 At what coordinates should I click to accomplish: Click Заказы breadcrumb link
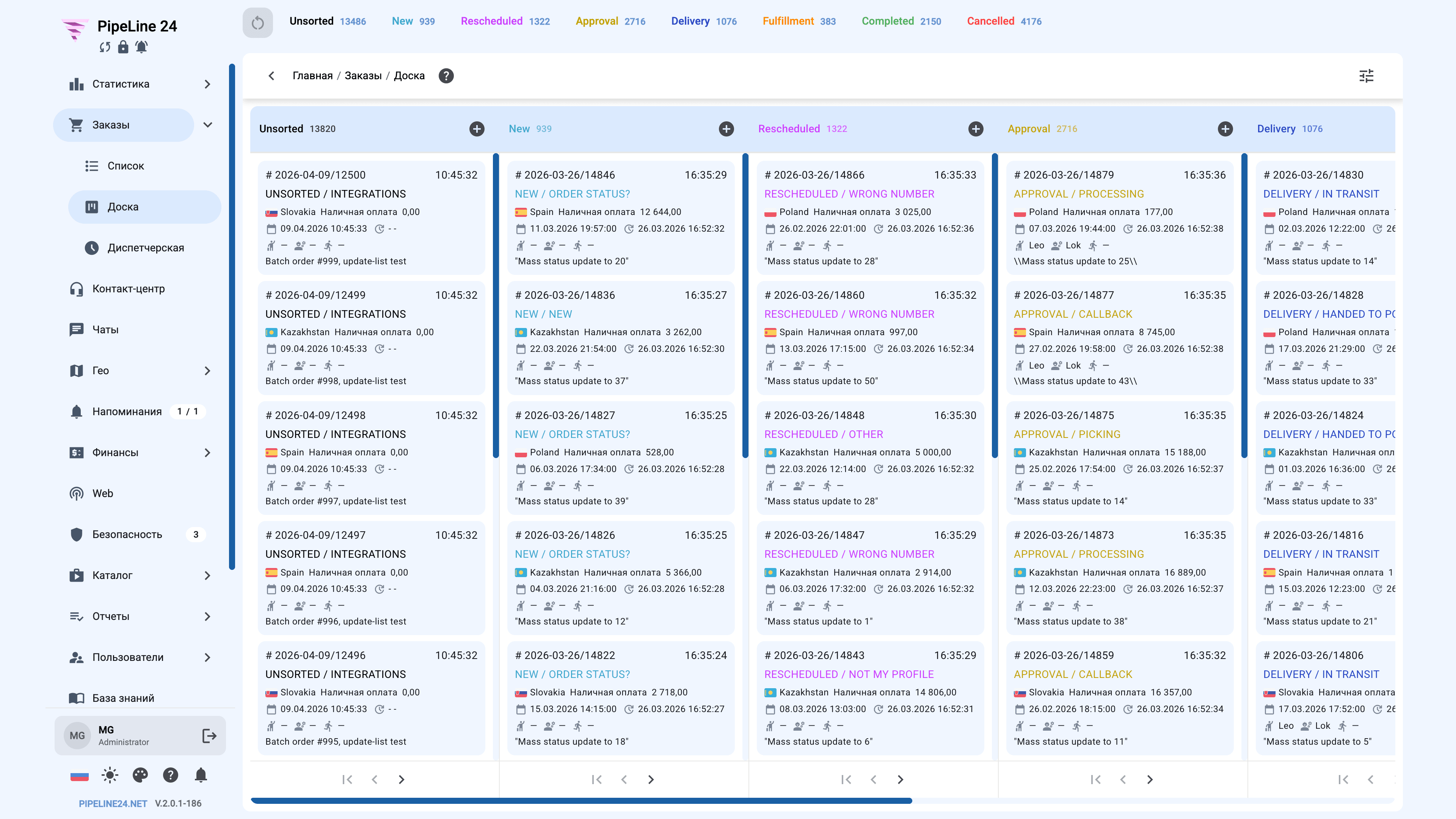[363, 76]
